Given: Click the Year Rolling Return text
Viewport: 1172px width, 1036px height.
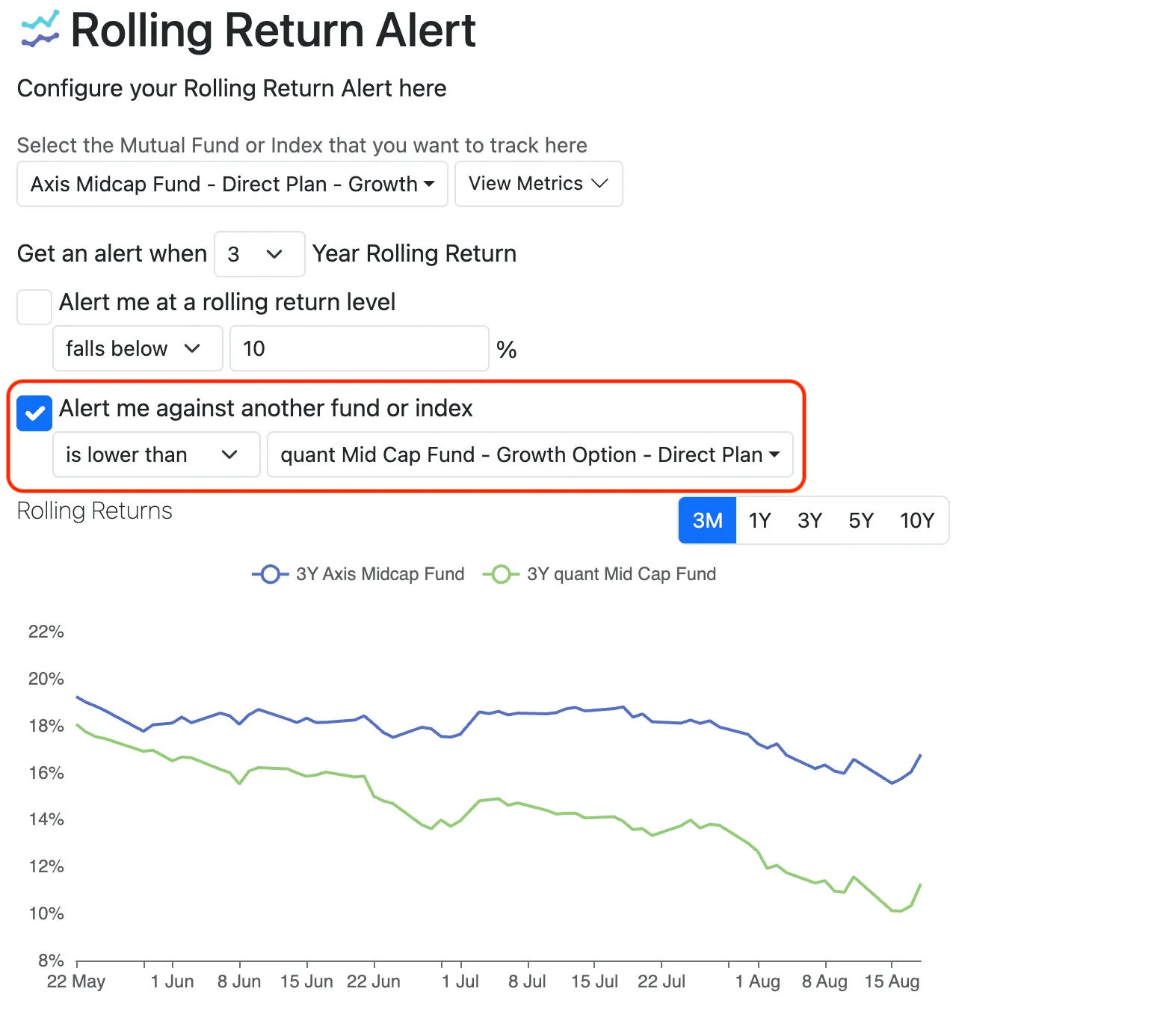Looking at the screenshot, I should point(415,253).
